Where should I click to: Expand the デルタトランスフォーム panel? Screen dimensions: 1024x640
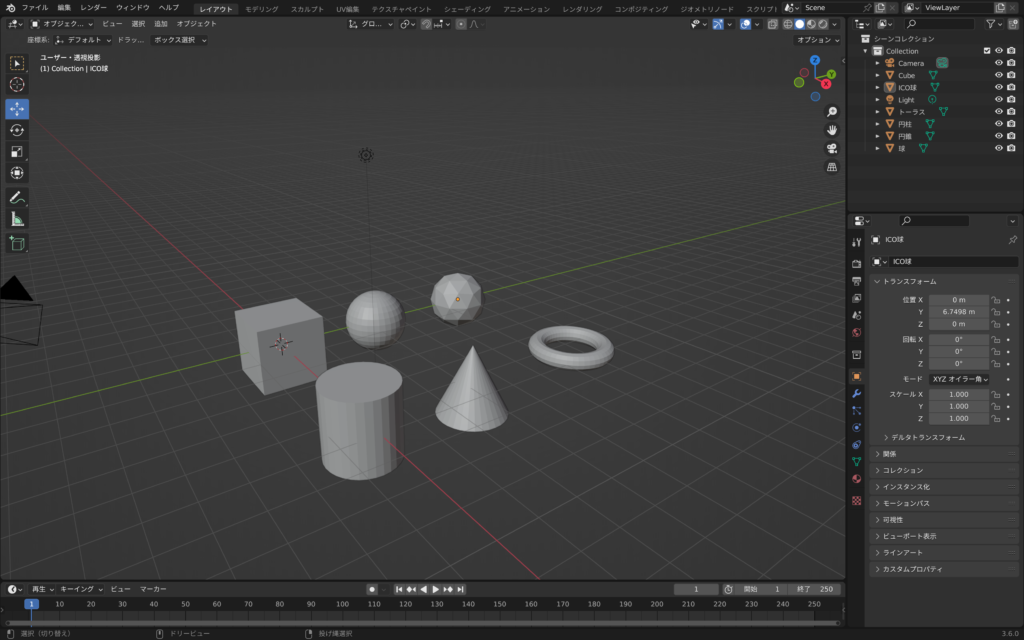pos(927,438)
